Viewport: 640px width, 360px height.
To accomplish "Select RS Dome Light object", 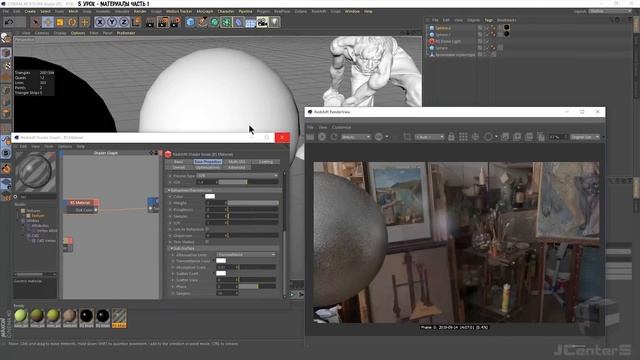I will 448,41.
